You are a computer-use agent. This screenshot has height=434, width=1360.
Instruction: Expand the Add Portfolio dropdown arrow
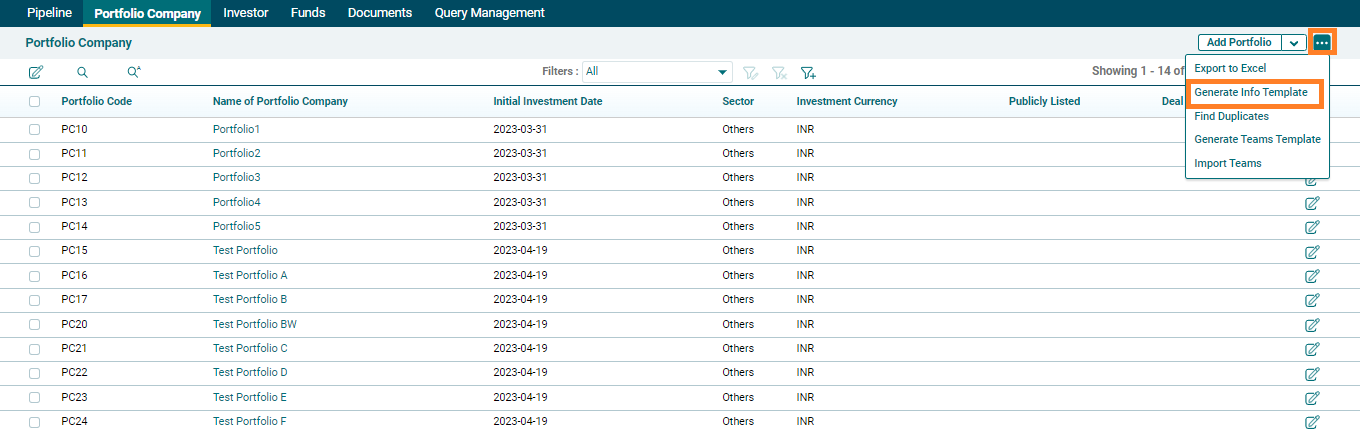click(1294, 43)
